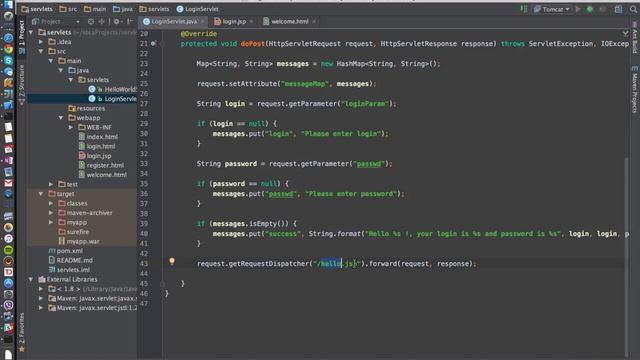Screen dimensions: 640x360
Task: Click the green inspection status checkmark
Action: pyautogui.click(x=625, y=33)
